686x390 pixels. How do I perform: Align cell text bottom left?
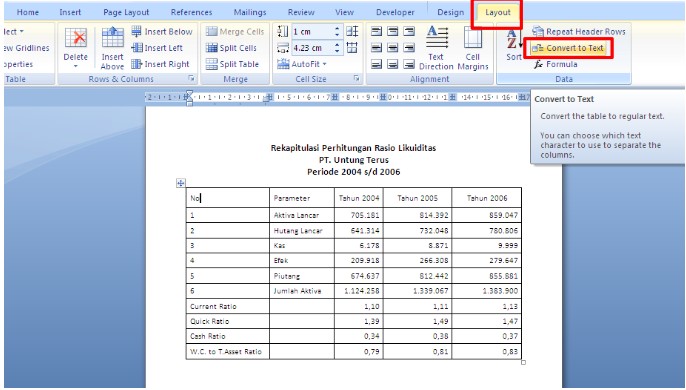point(377,64)
